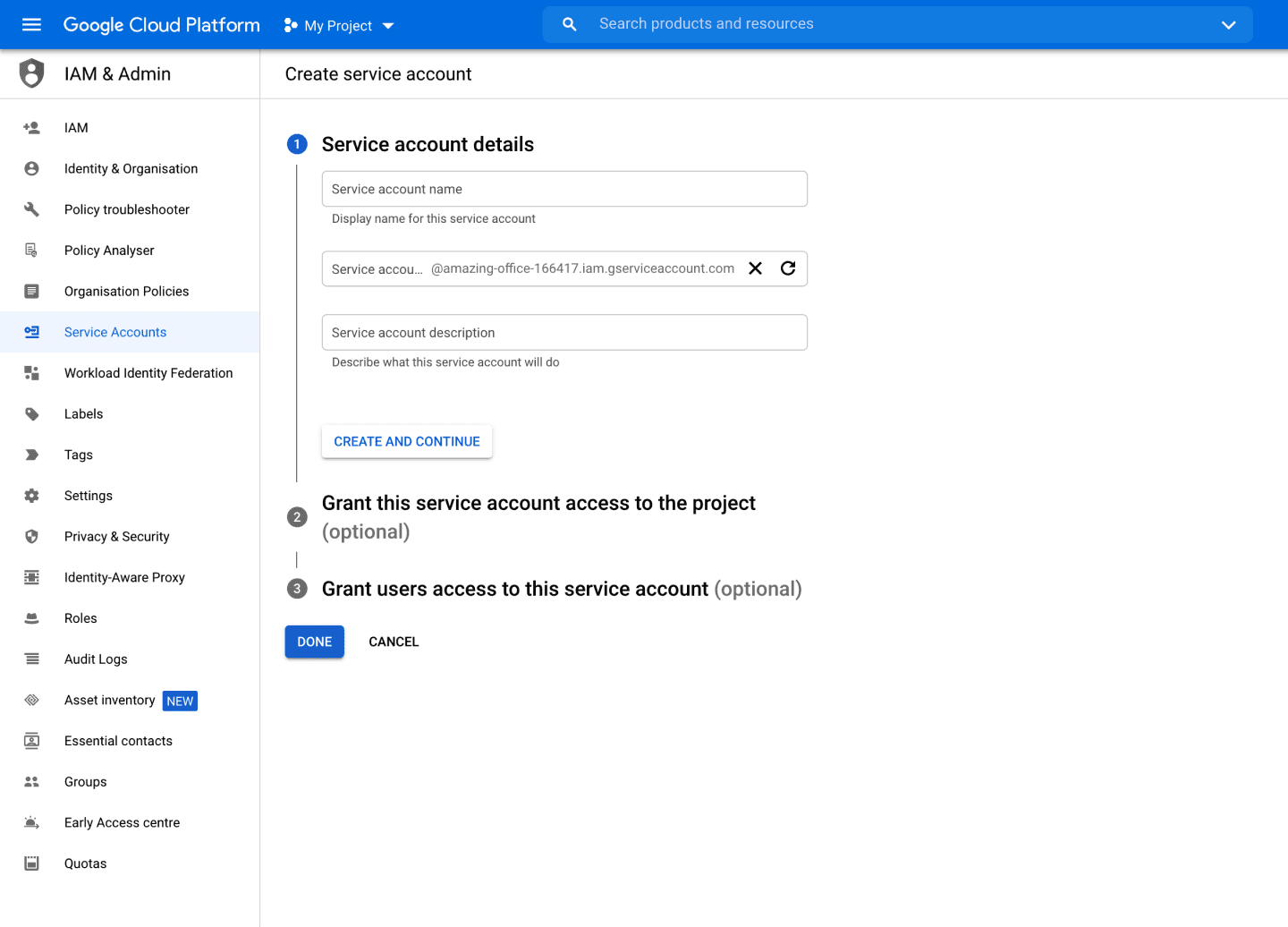1288x927 pixels.
Task: Open Tags in sidebar
Action: coord(130,455)
